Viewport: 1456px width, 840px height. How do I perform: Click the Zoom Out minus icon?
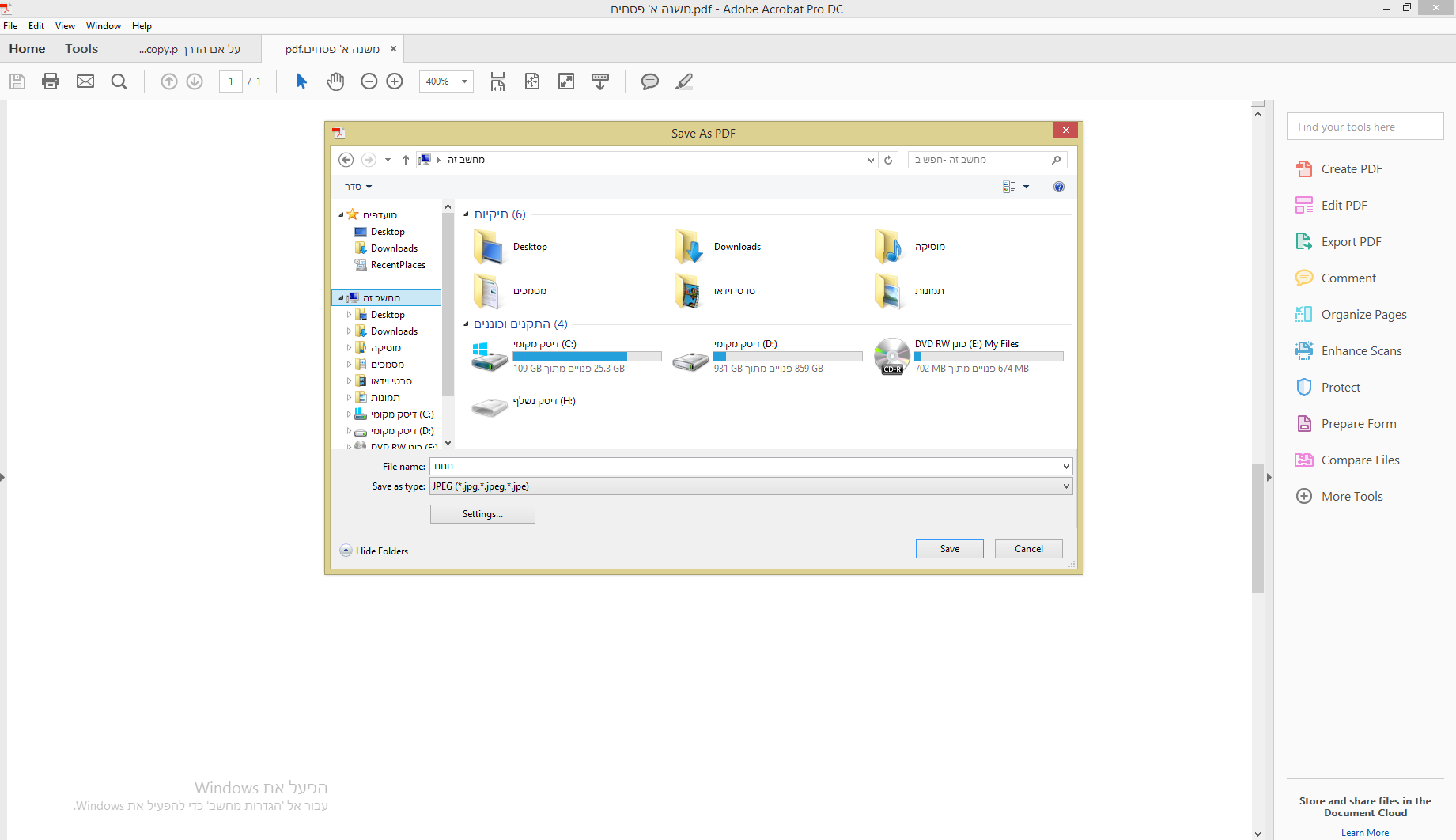pyautogui.click(x=369, y=81)
